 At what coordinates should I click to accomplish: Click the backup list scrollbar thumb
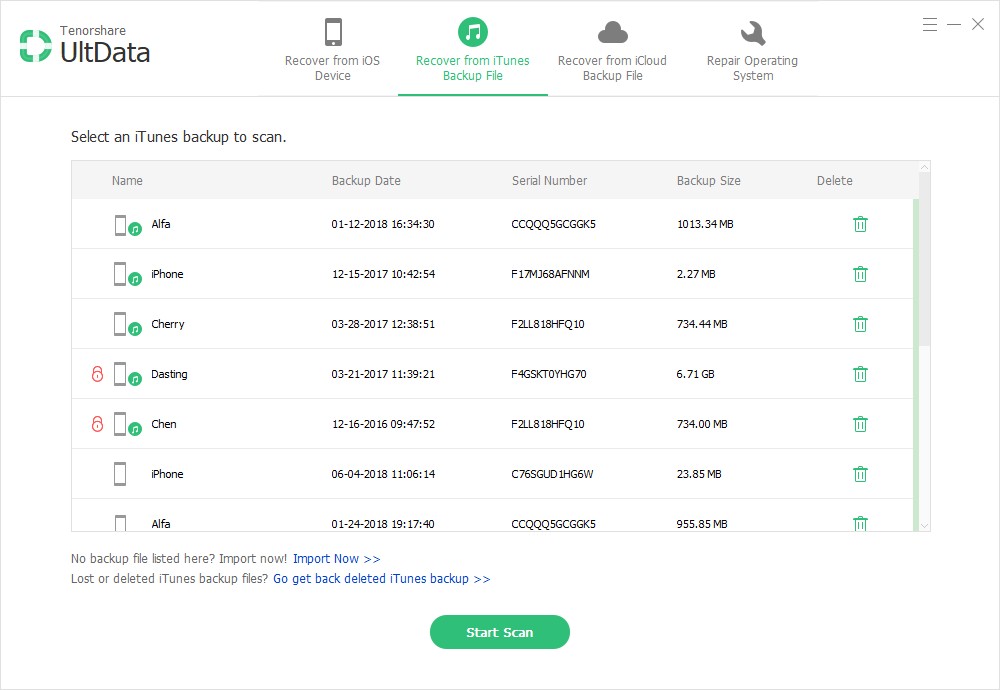(x=924, y=259)
